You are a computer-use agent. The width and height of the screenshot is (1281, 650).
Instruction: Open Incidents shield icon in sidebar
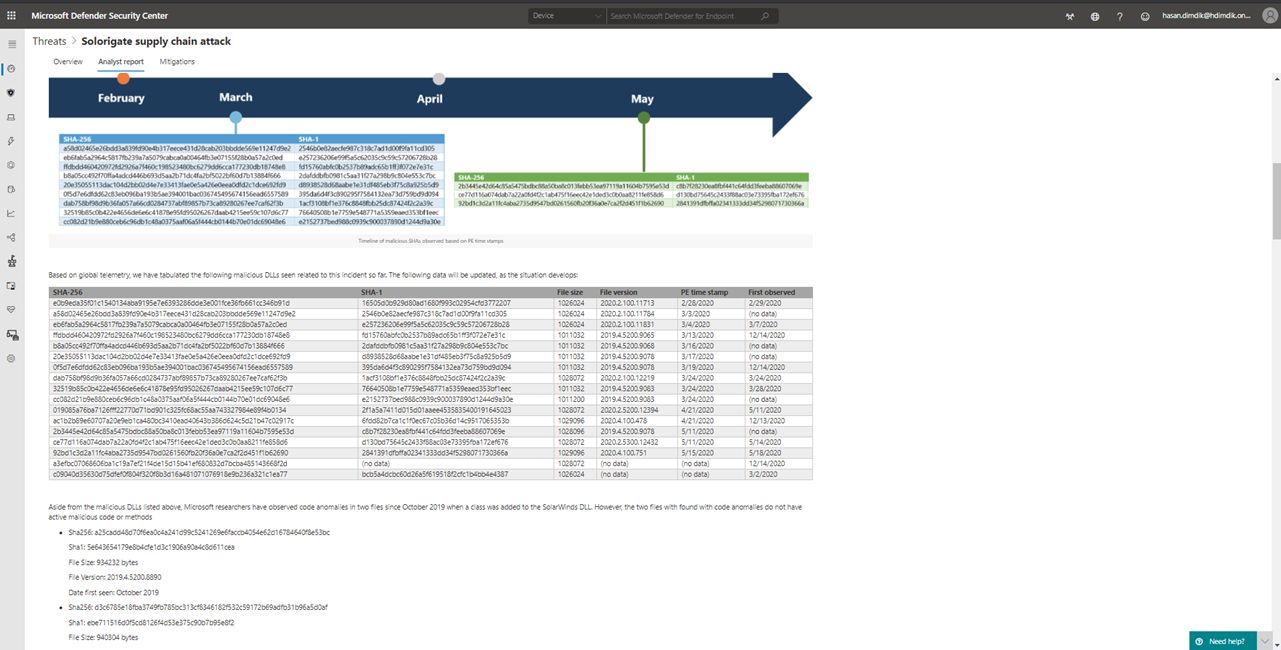pyautogui.click(x=12, y=93)
